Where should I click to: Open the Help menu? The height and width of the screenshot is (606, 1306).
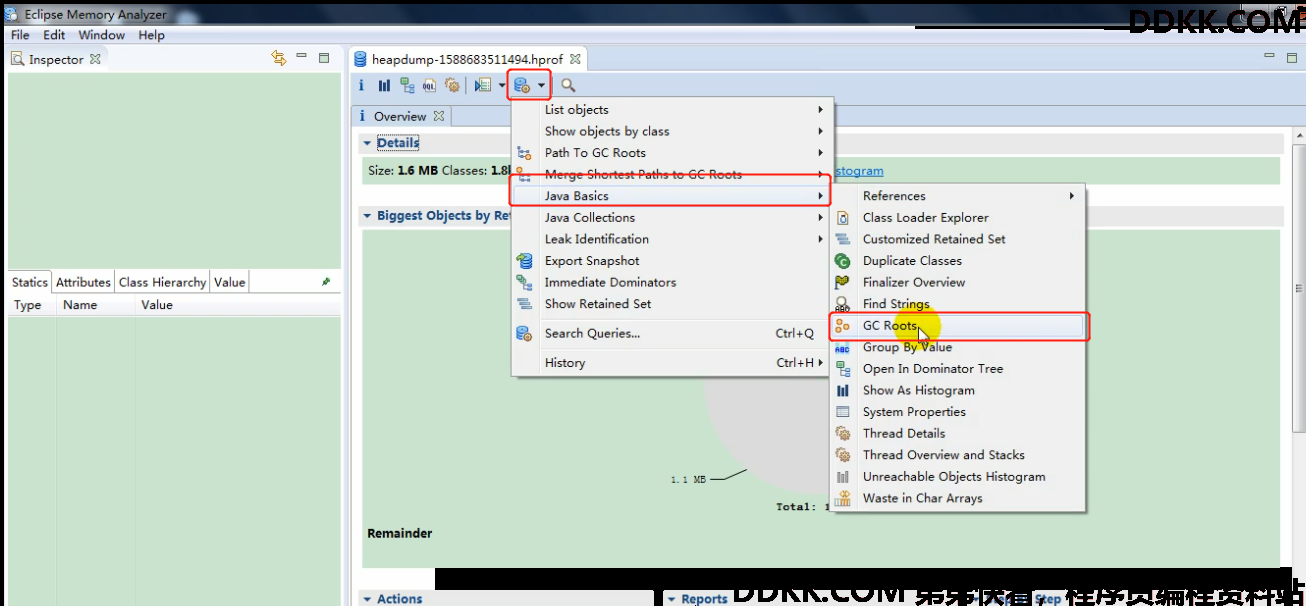(x=151, y=35)
